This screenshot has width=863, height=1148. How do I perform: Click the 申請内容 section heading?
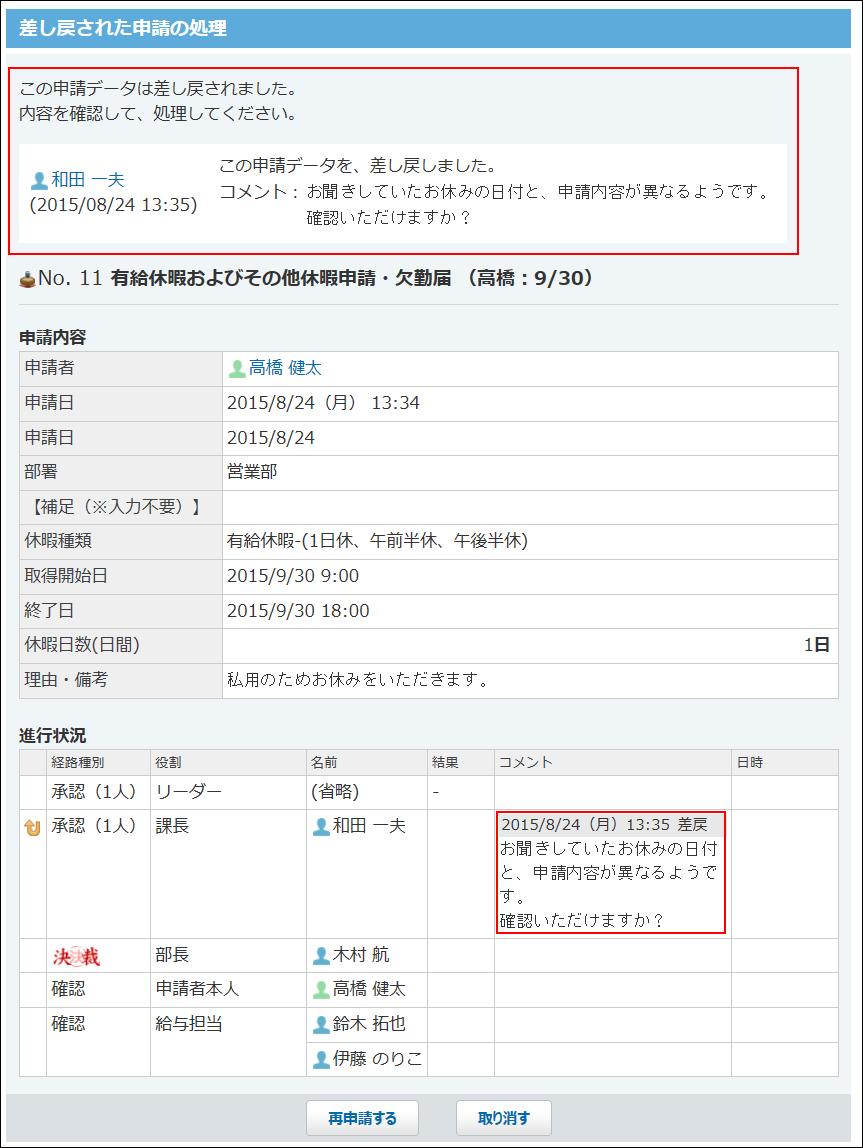tap(53, 338)
